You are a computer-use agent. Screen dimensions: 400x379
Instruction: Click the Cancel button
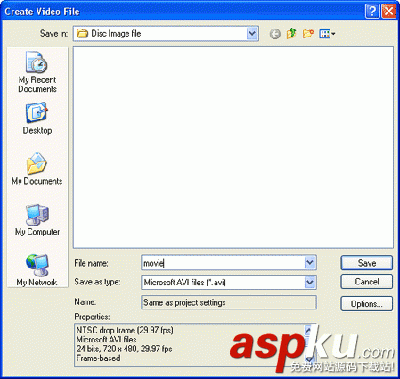(x=367, y=282)
